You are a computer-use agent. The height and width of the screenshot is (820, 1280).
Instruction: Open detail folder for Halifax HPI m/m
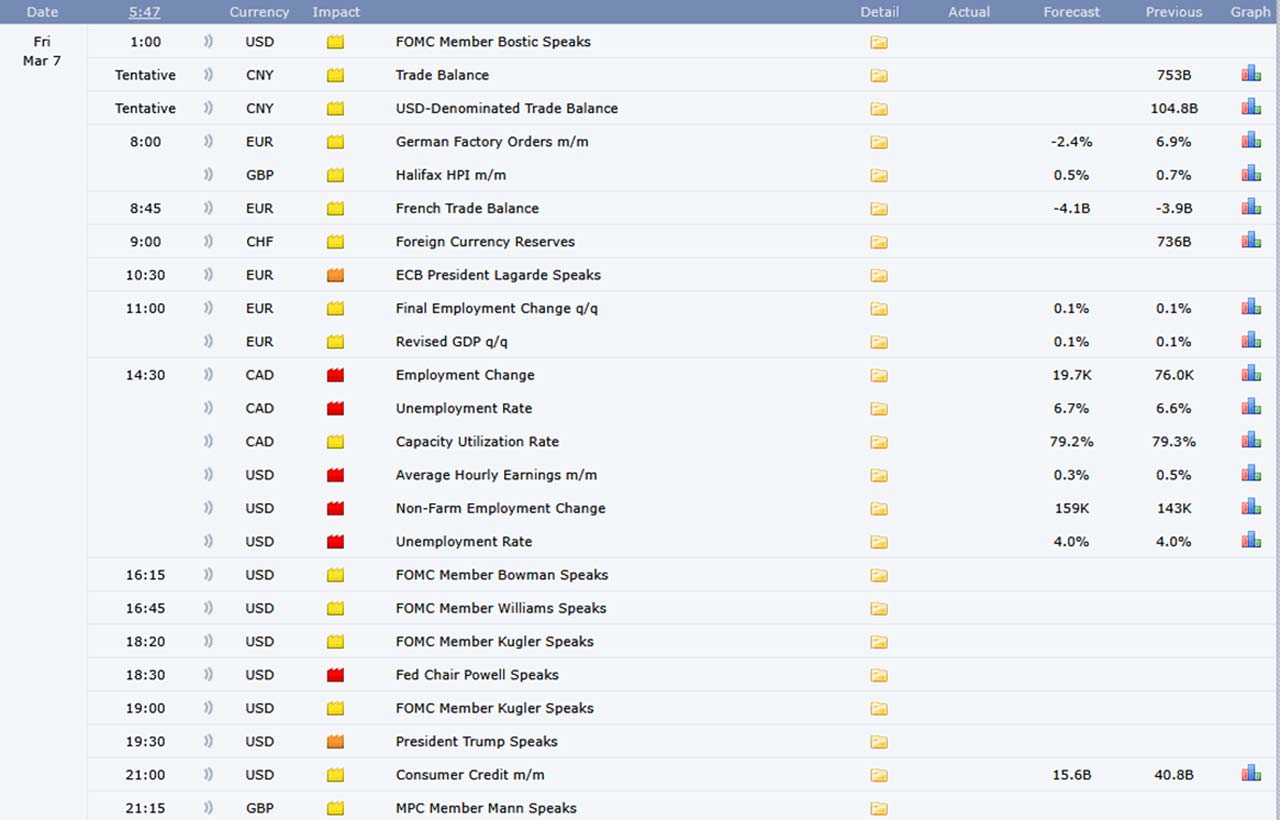[879, 175]
